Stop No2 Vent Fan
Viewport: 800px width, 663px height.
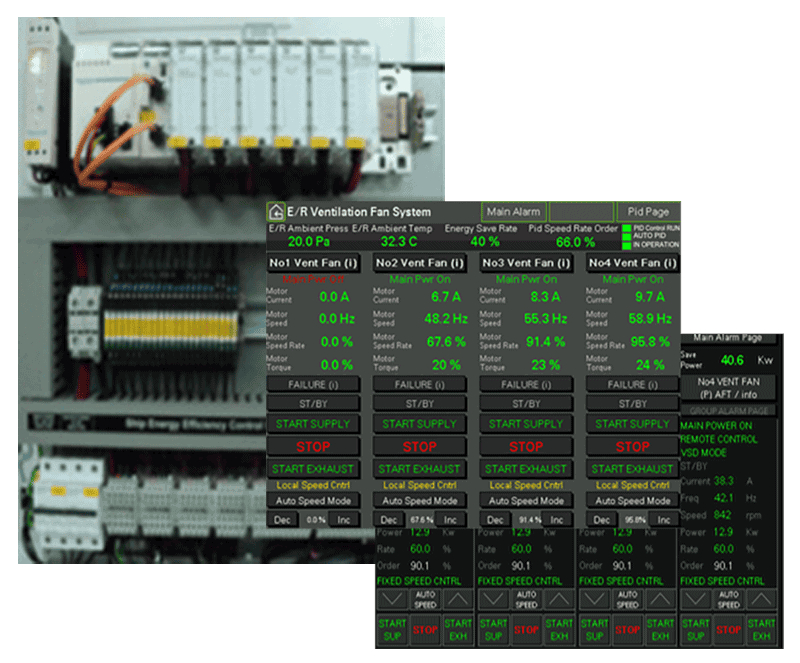pos(420,447)
